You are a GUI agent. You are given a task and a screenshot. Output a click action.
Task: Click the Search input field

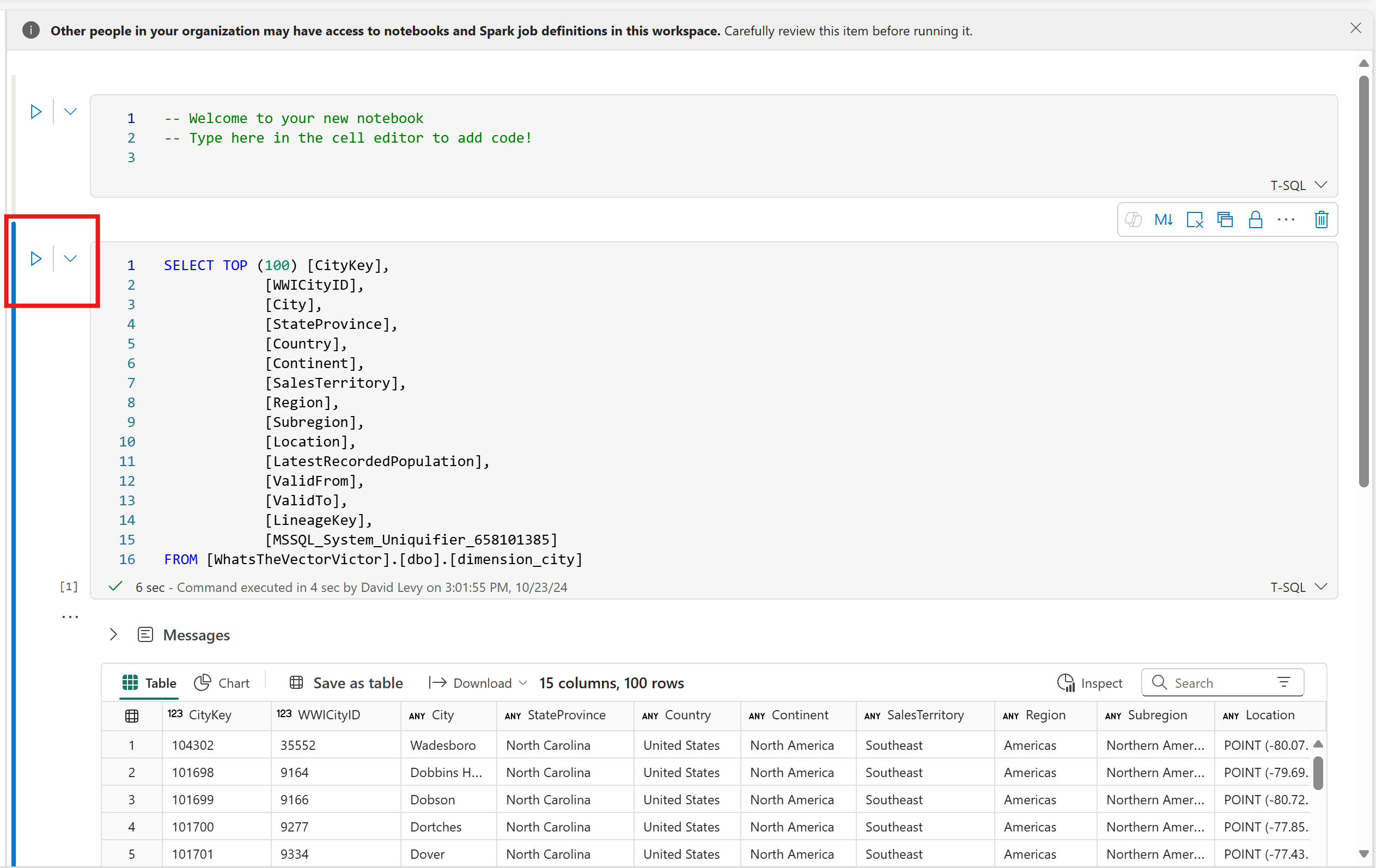(x=1214, y=683)
